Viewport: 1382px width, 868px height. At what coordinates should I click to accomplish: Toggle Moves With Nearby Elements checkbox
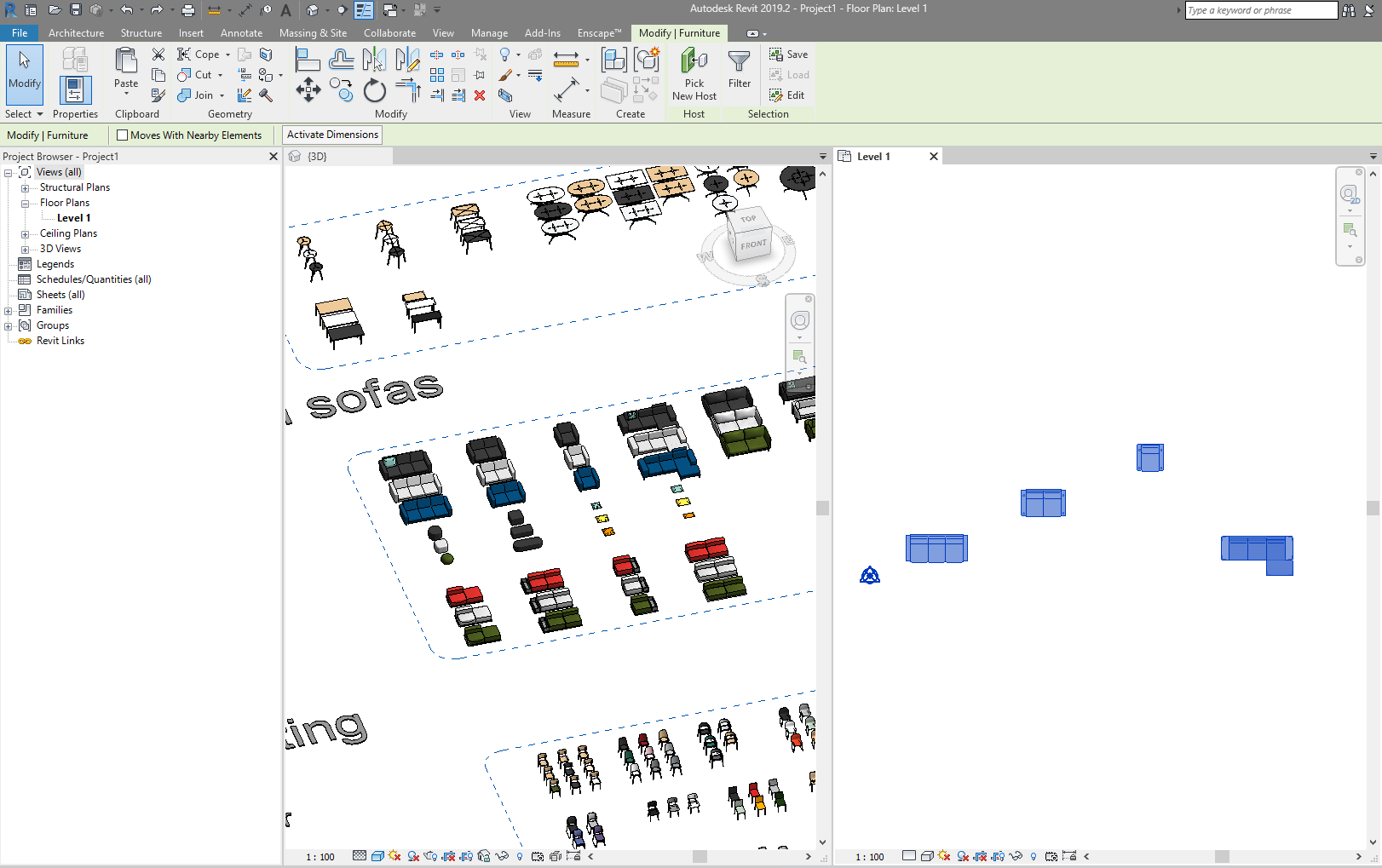(x=123, y=135)
